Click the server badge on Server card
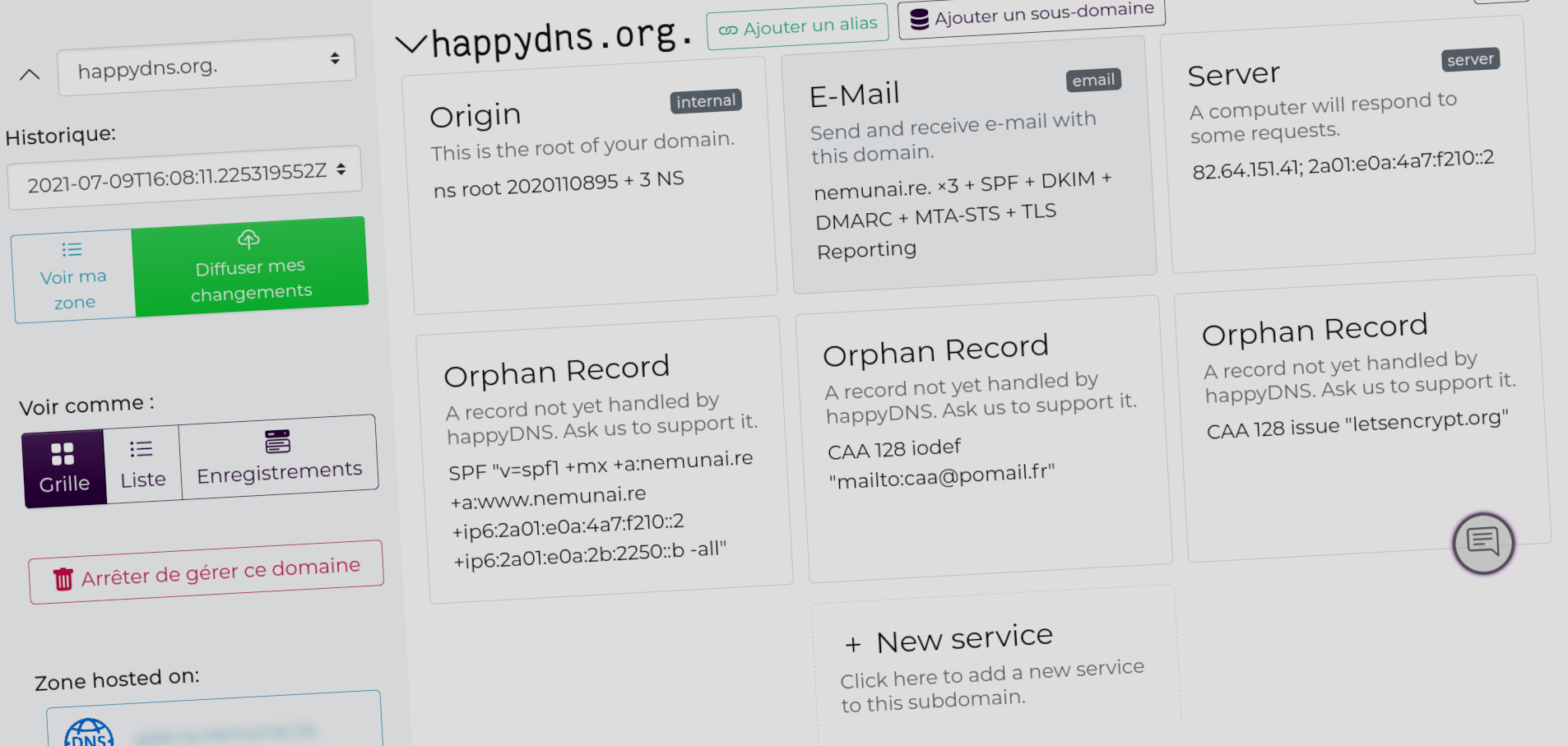1568x746 pixels. tap(1470, 60)
